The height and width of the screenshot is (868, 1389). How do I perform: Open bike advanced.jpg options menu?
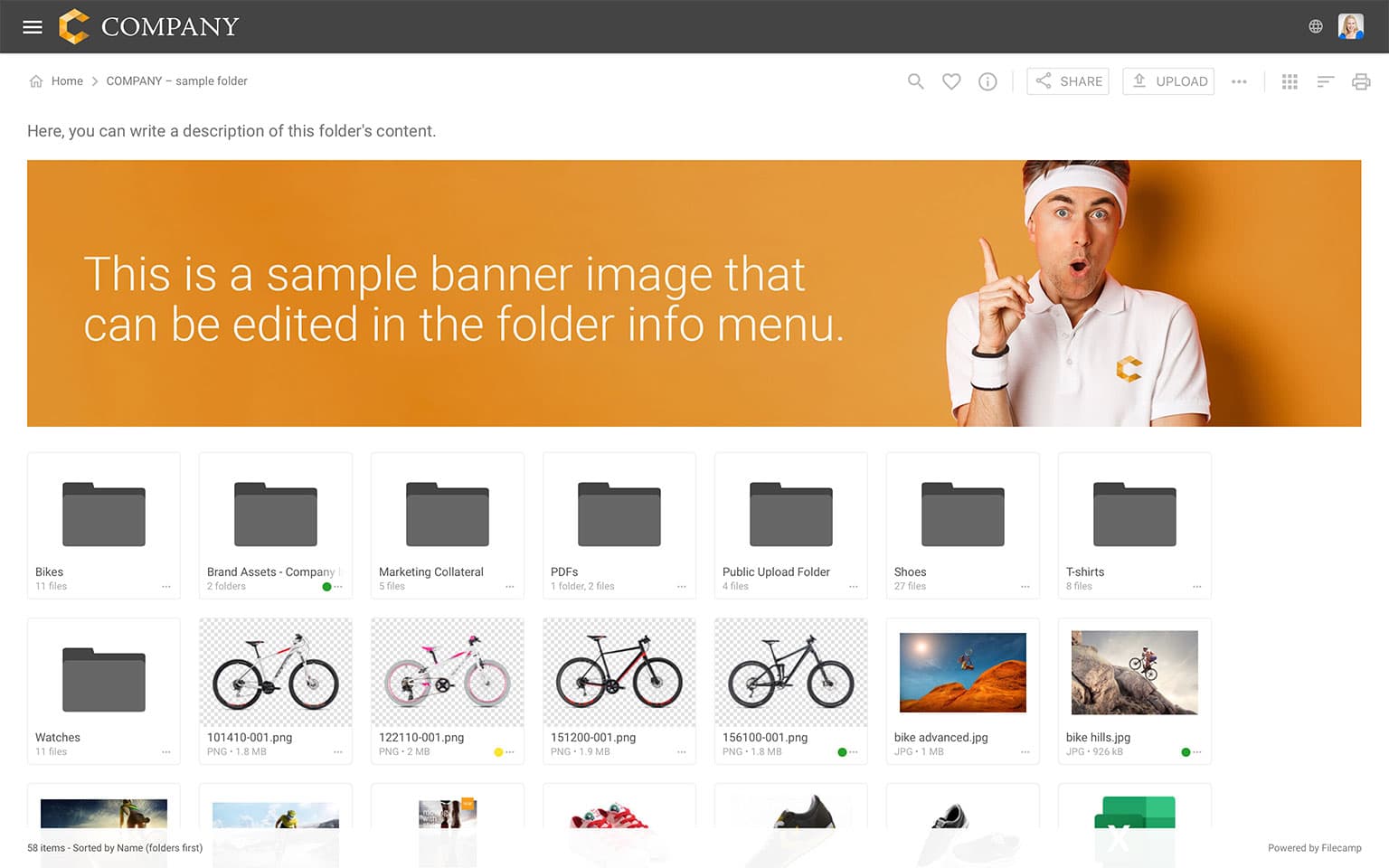coord(1025,752)
